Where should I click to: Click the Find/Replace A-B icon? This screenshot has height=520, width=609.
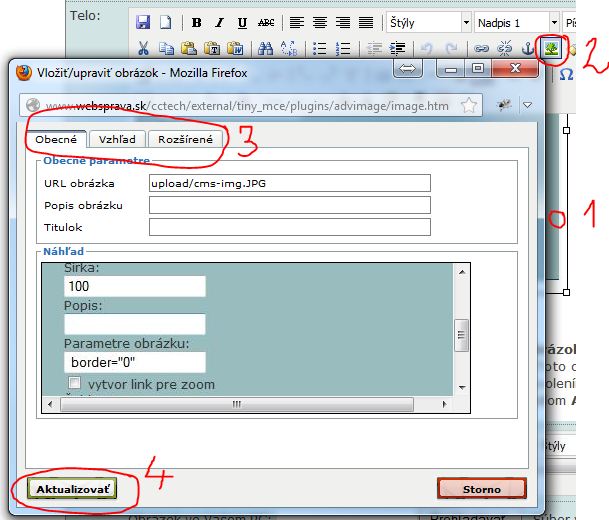[289, 49]
